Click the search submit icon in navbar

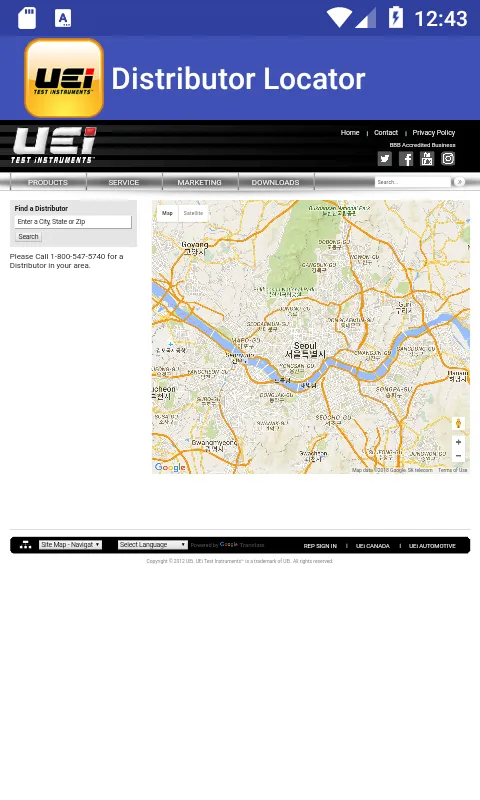[x=459, y=182]
